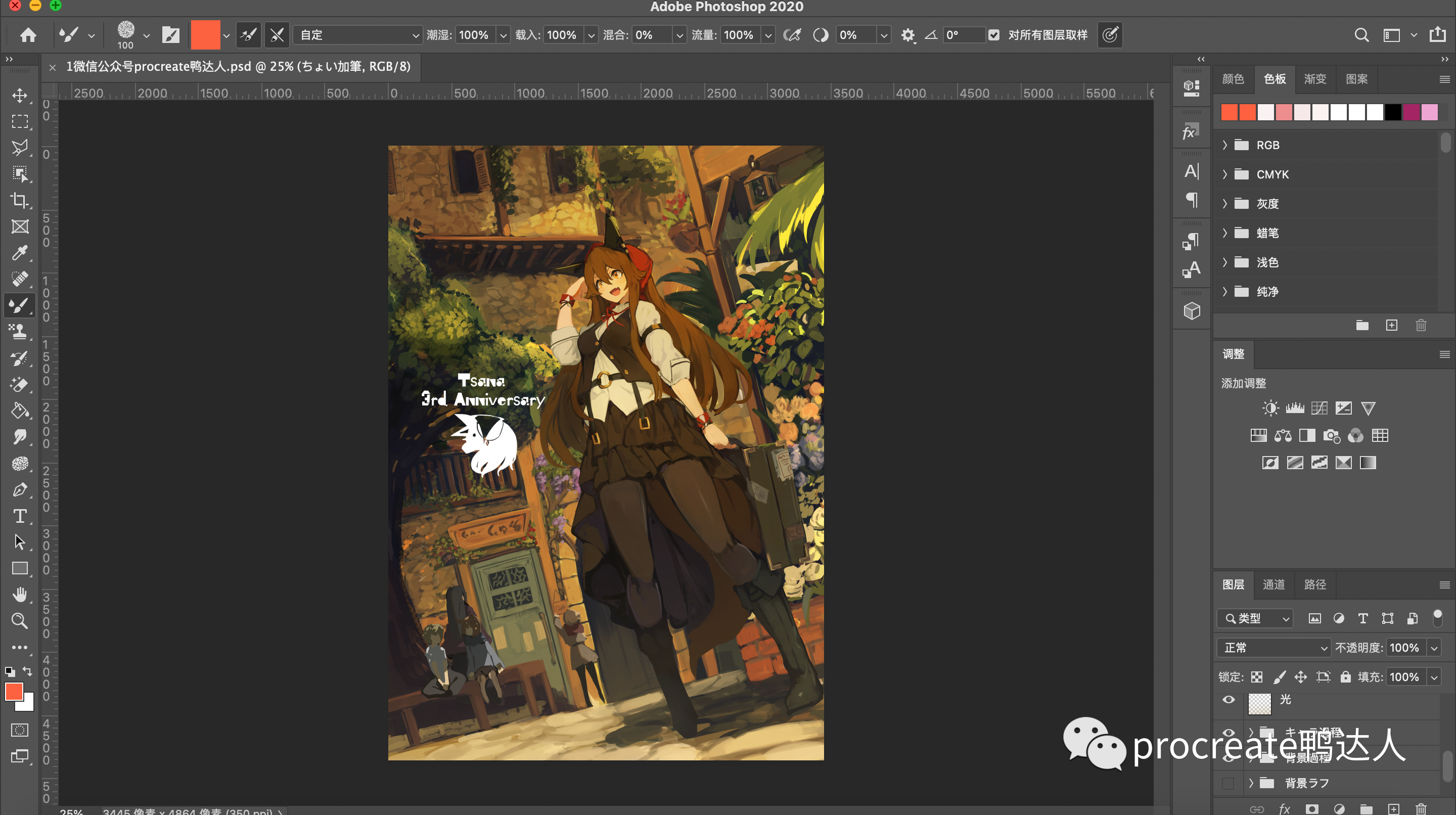
Task: Open the 正常 blend mode dropdown
Action: click(1273, 648)
